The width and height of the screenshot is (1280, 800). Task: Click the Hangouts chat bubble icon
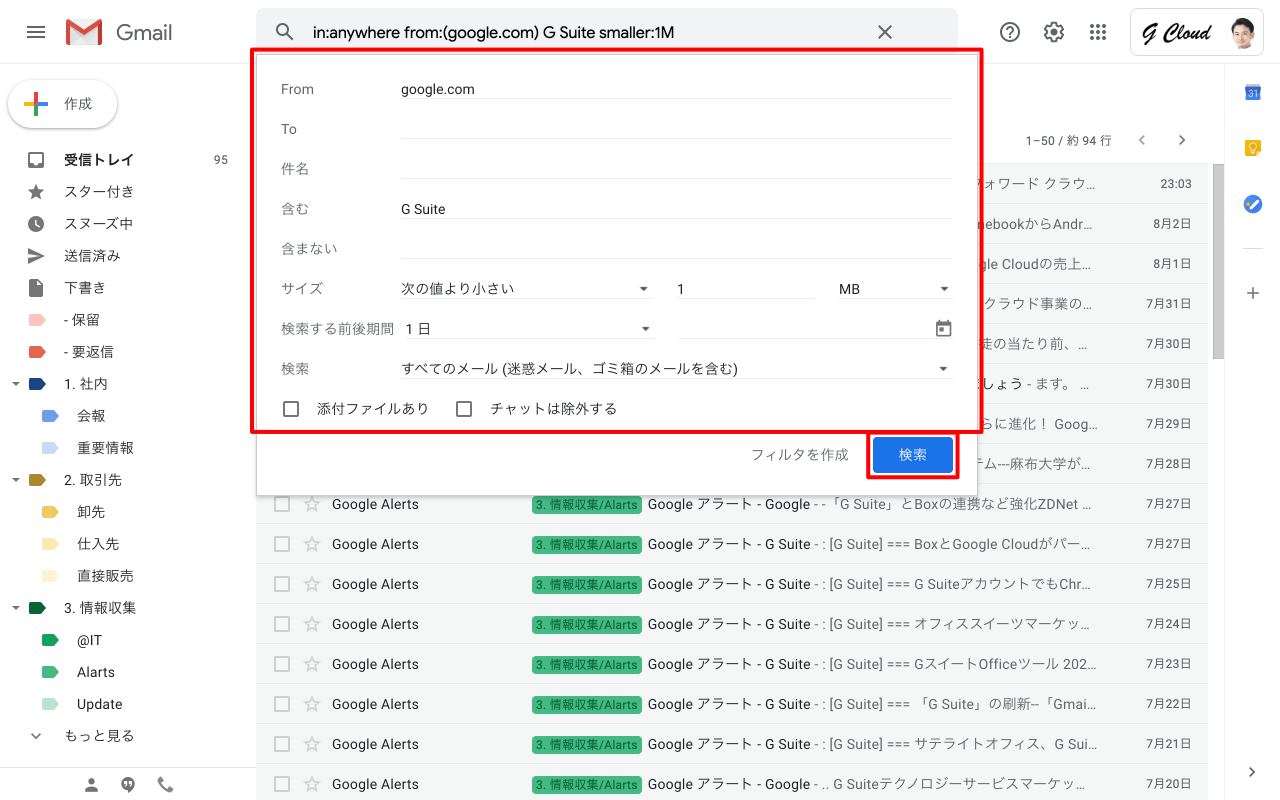(x=128, y=785)
